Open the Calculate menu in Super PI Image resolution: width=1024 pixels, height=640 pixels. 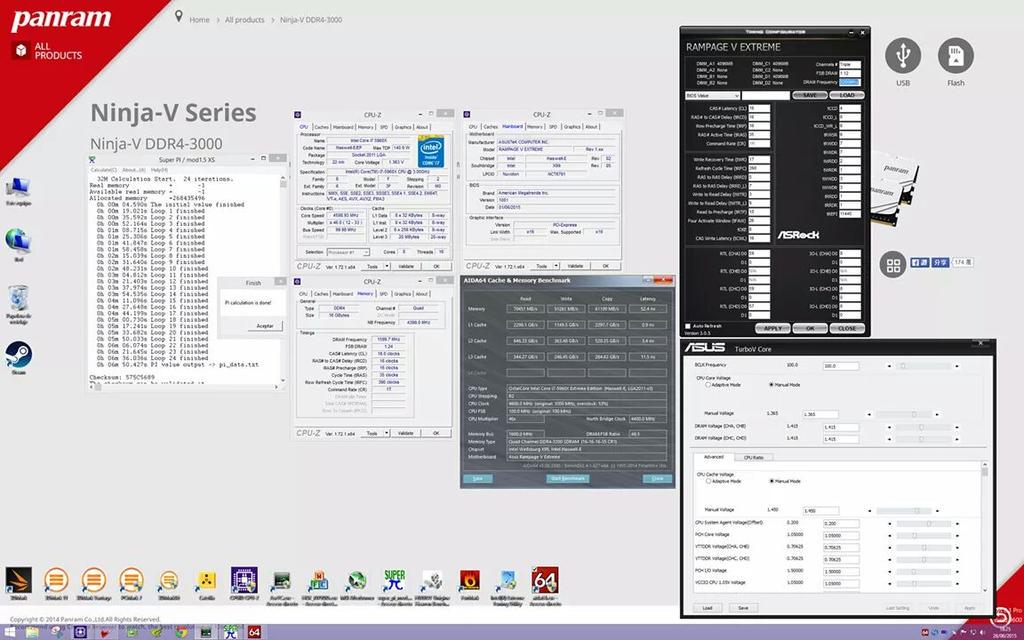pyautogui.click(x=103, y=170)
